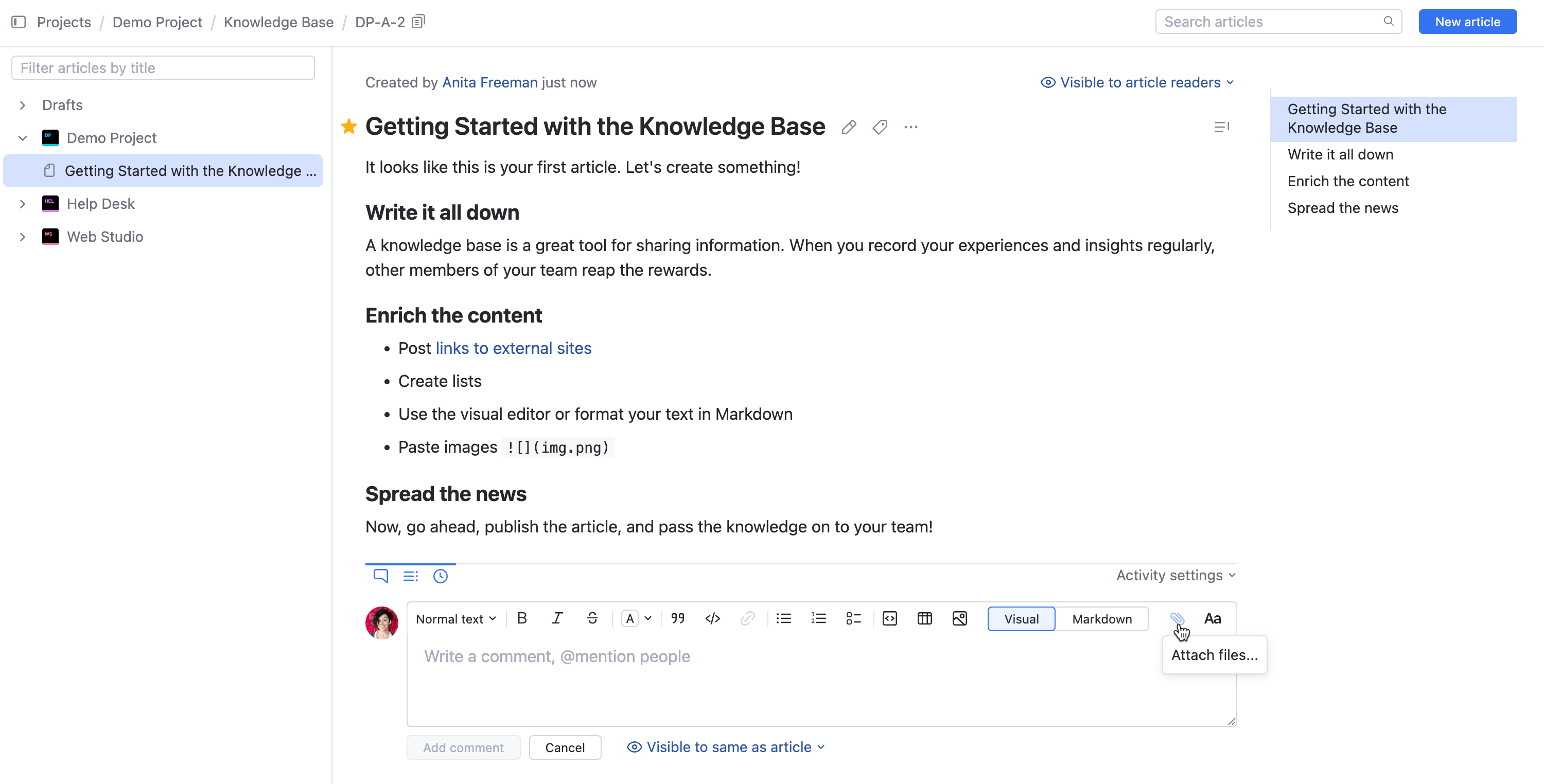
Task: Open links to external sites hyperlink
Action: (x=513, y=348)
